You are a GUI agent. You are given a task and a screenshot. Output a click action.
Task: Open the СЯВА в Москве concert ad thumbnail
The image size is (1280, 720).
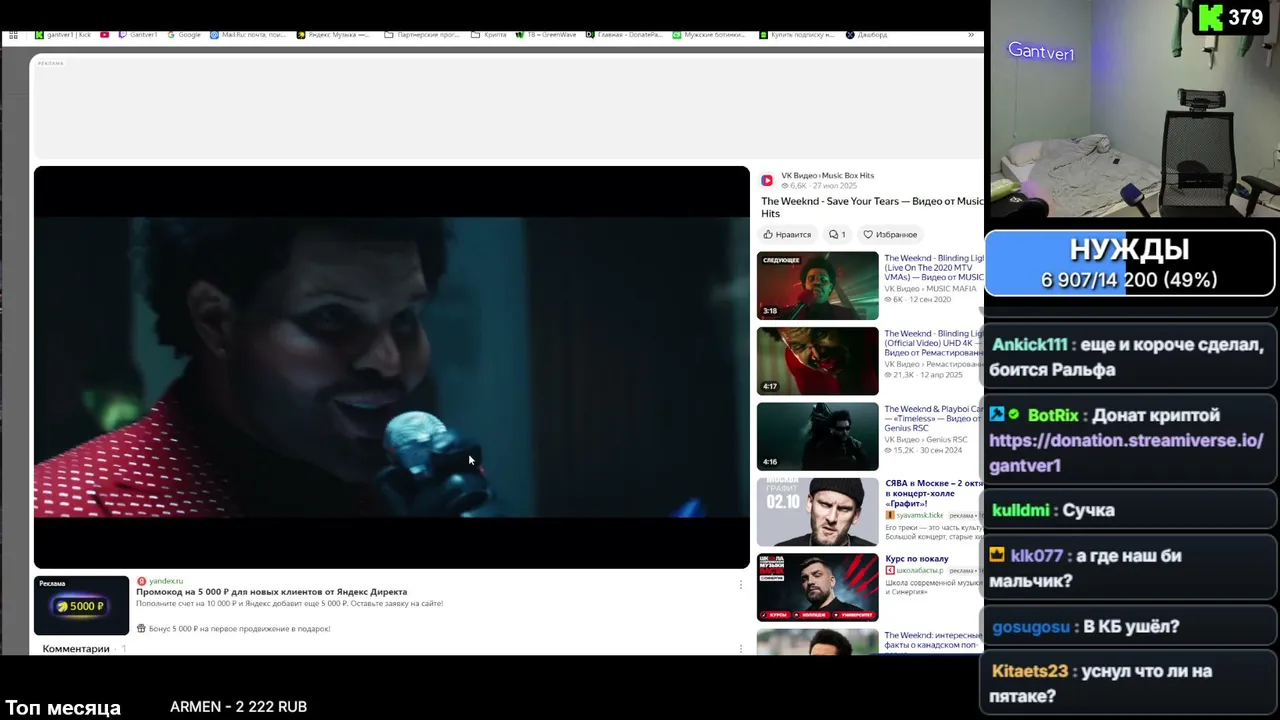(817, 512)
